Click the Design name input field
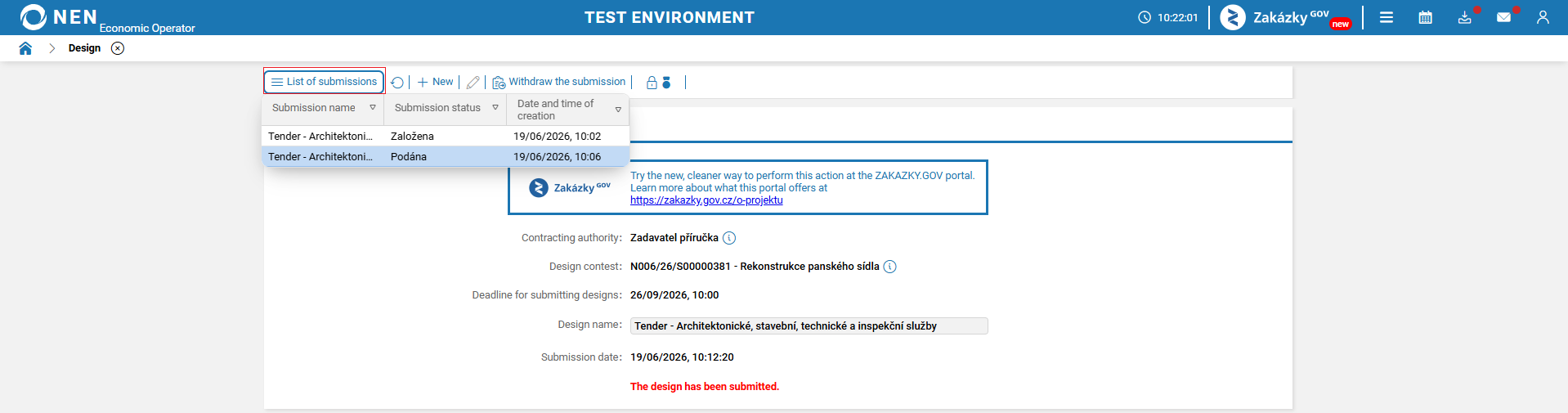The image size is (1568, 413). (x=809, y=326)
